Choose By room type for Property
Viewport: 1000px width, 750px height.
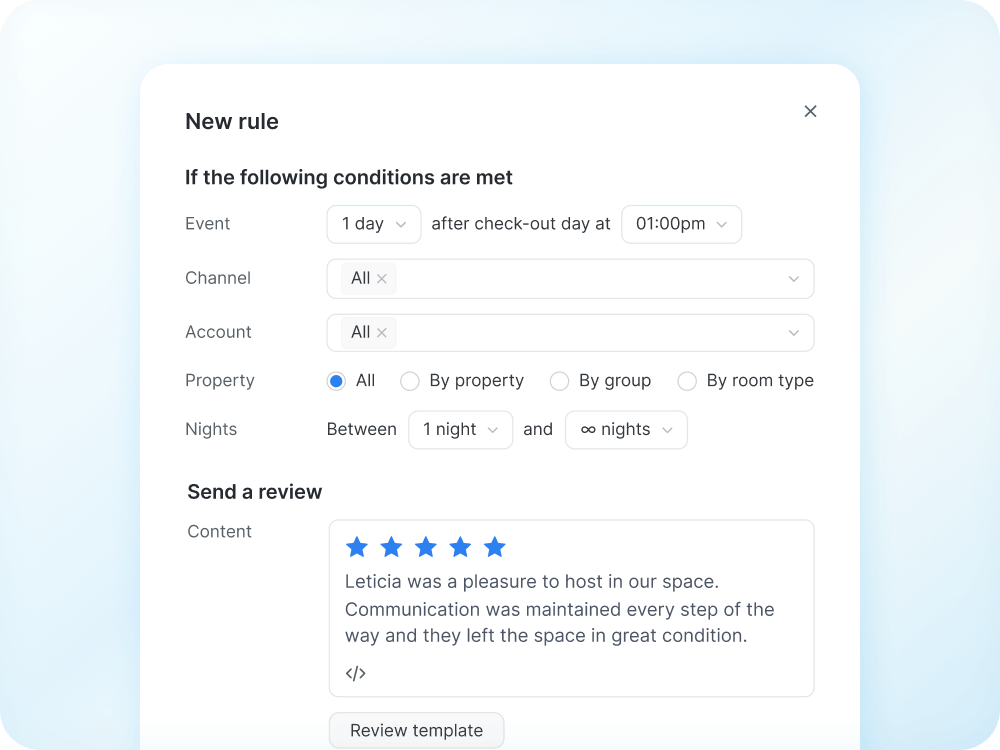[687, 381]
